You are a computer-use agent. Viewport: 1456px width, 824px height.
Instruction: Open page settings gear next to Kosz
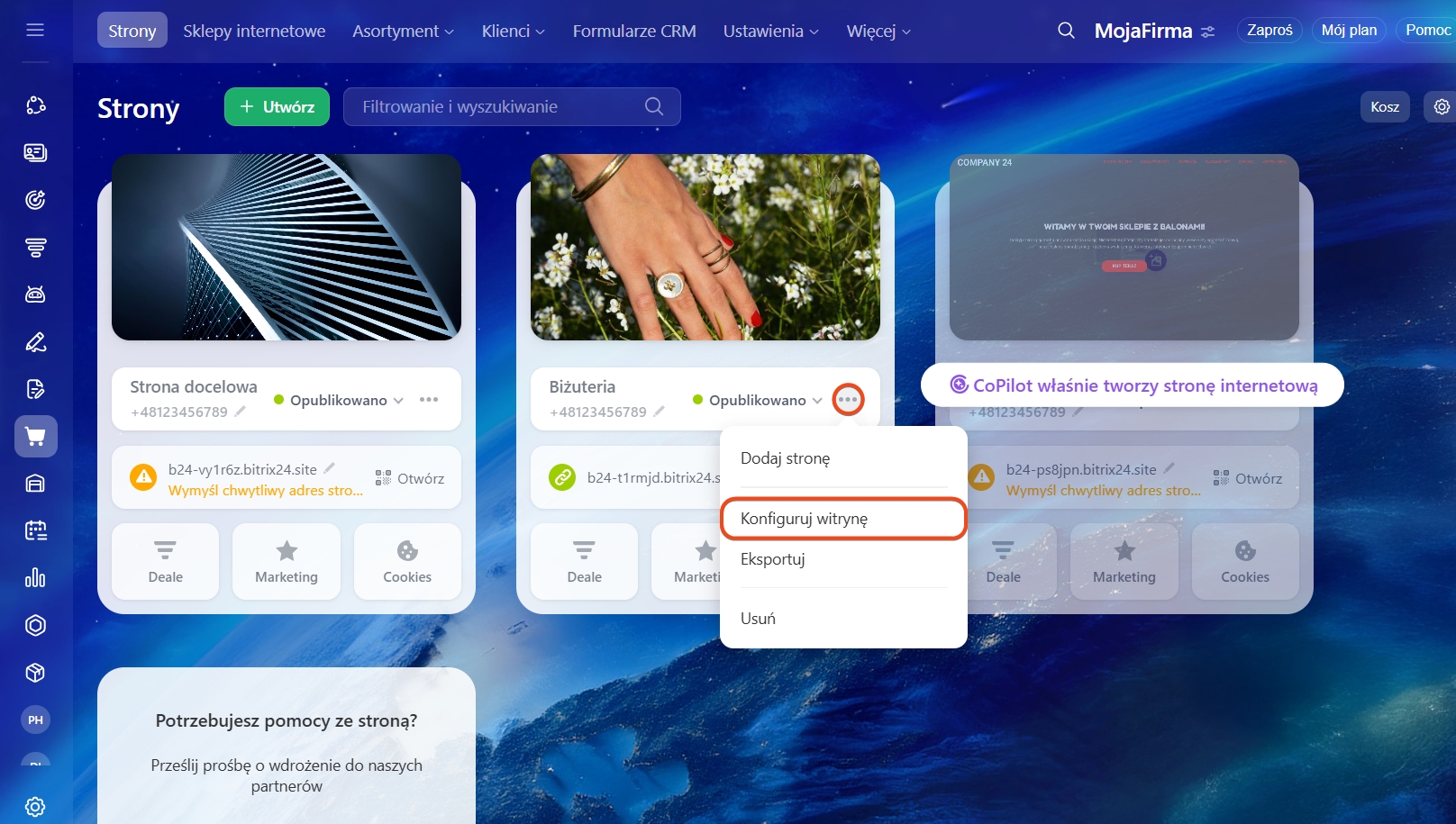tap(1442, 106)
